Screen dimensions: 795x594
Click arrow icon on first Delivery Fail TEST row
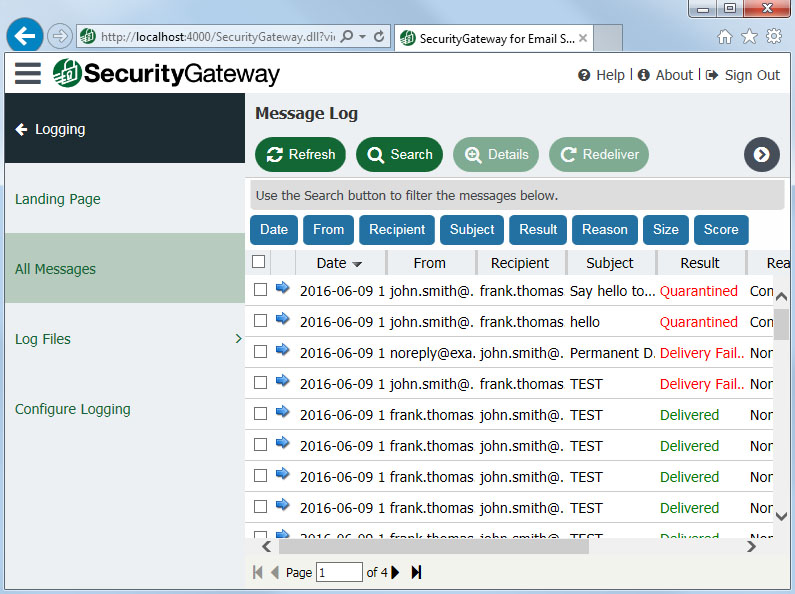282,381
